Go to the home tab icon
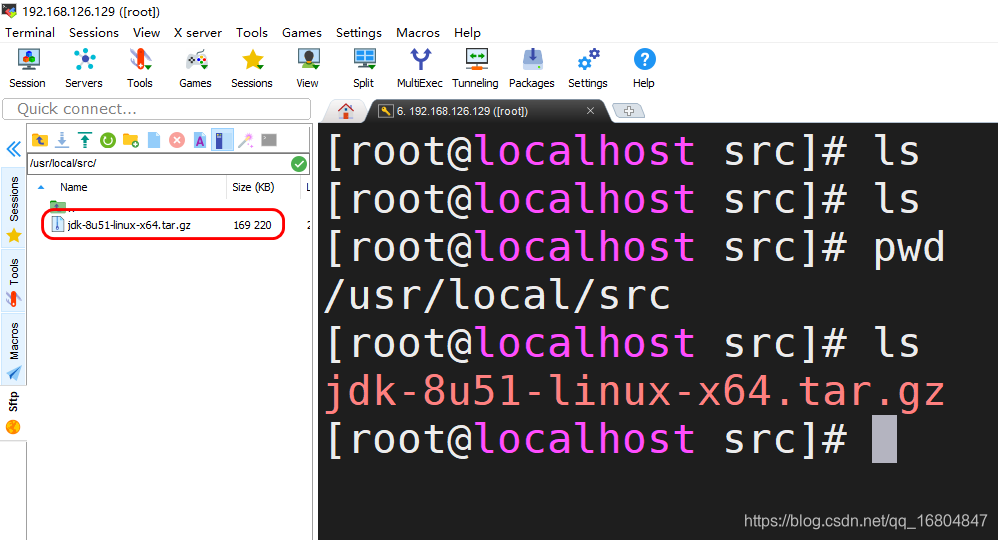 346,111
